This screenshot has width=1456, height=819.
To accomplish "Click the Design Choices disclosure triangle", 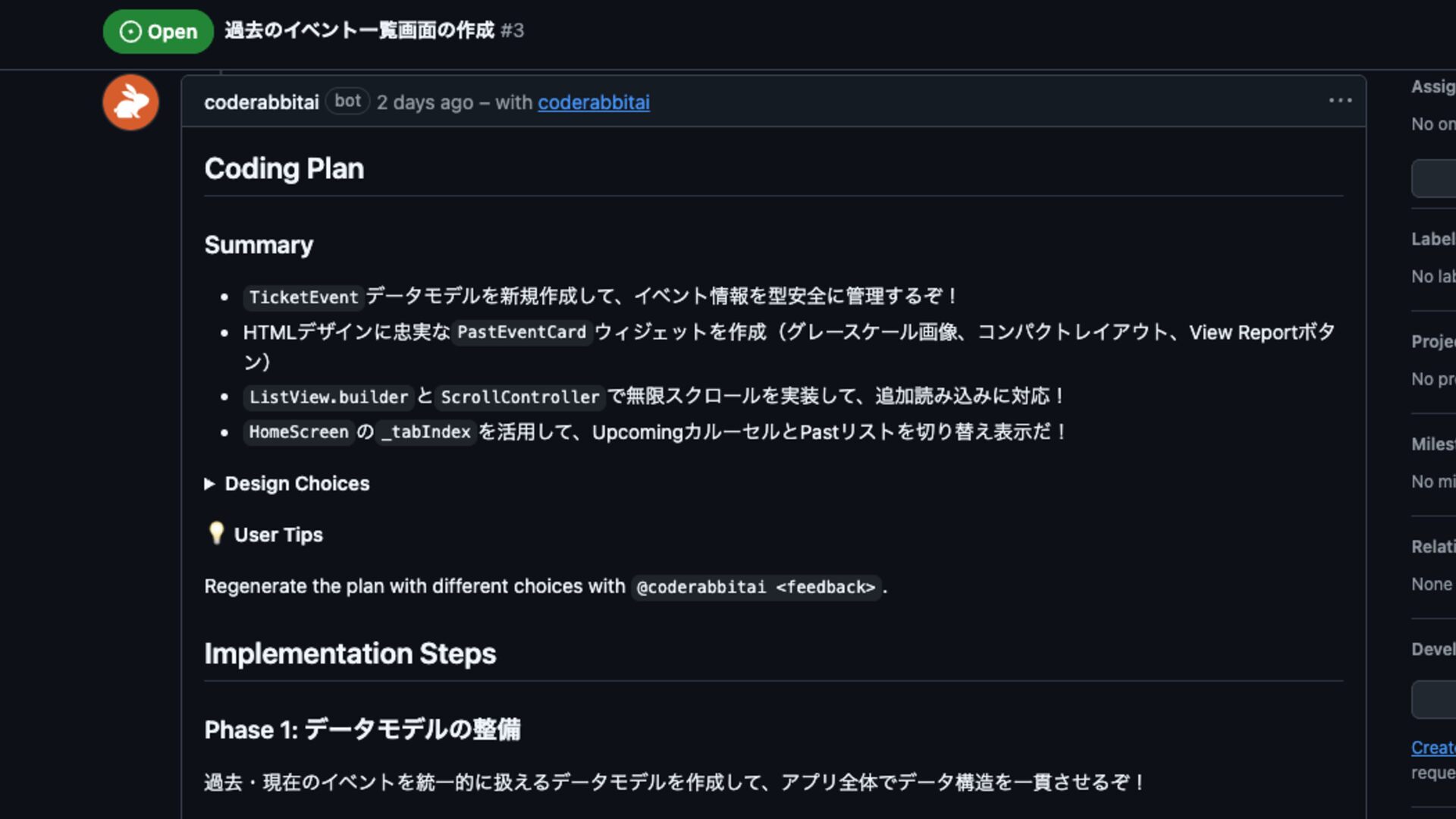I will [210, 484].
